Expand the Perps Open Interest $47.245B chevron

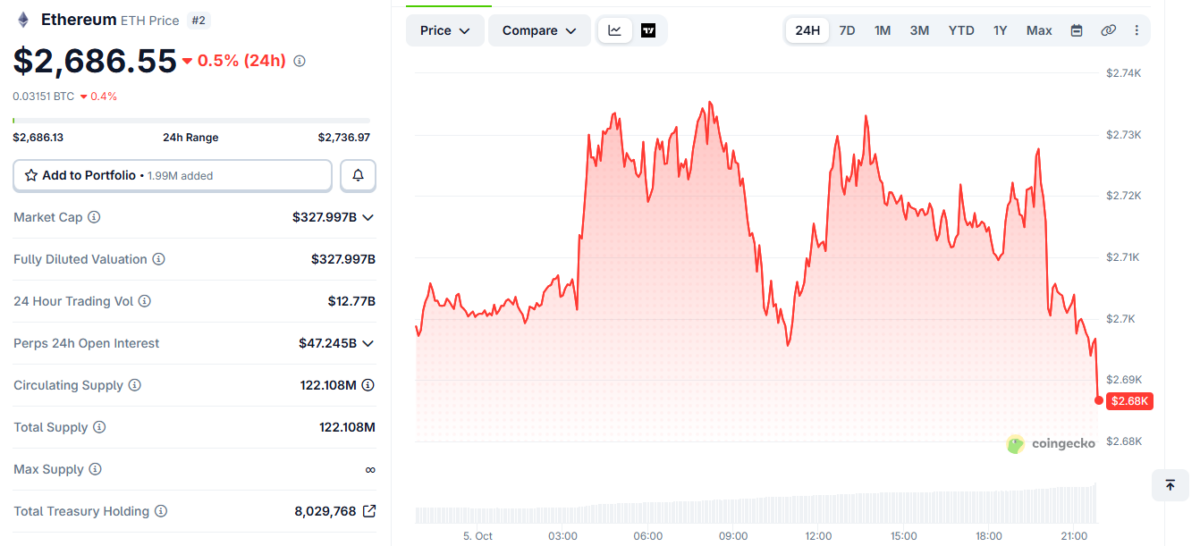[368, 343]
